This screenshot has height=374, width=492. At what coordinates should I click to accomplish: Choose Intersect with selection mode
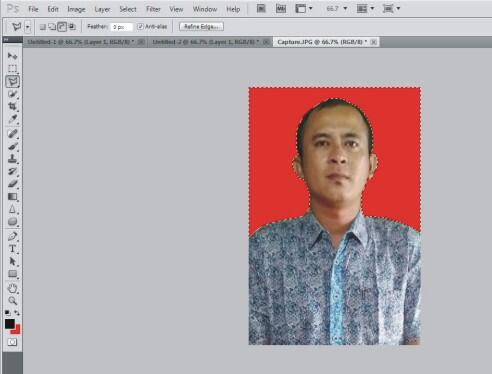72,27
